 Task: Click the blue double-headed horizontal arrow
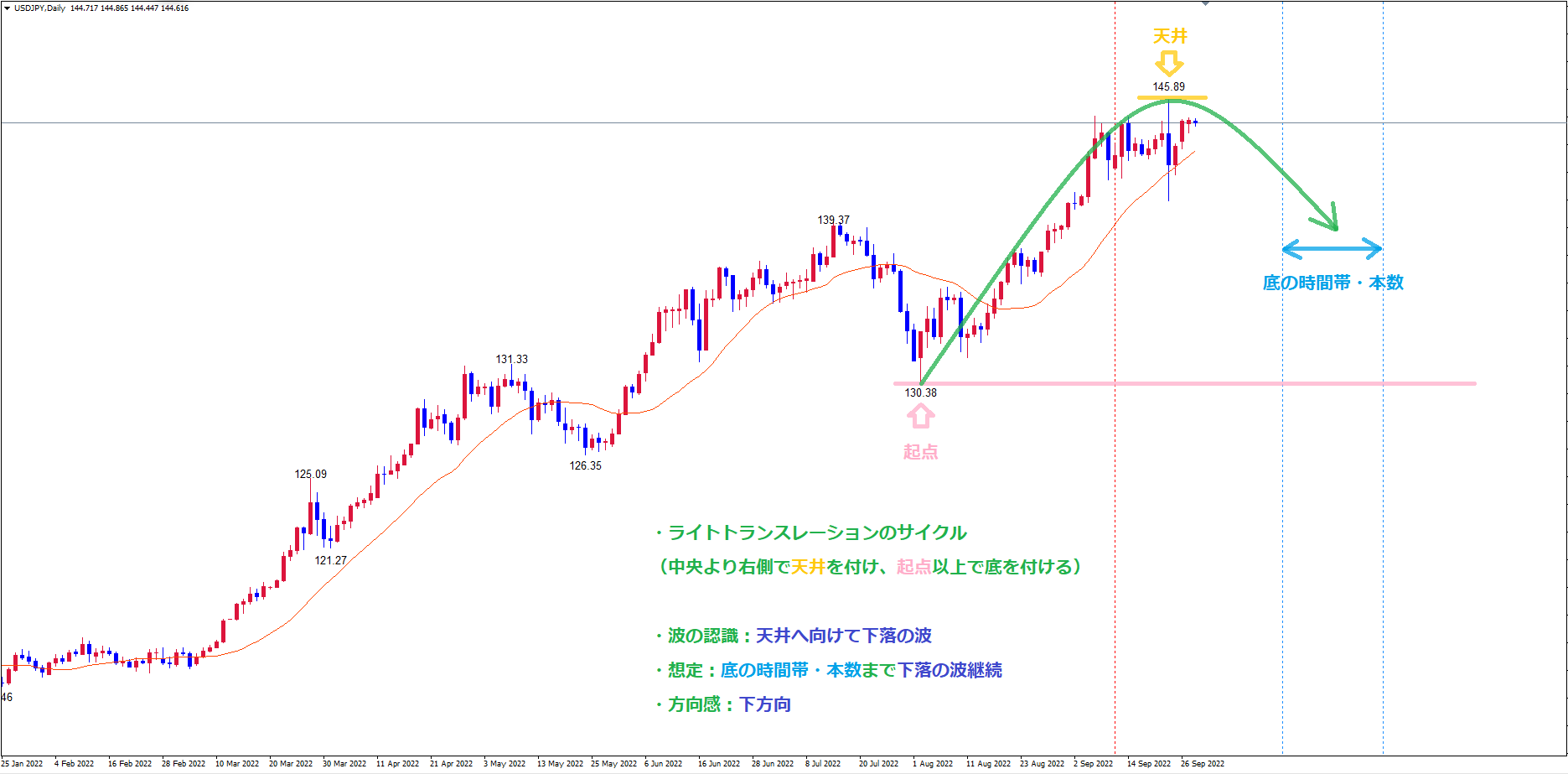[x=1332, y=248]
